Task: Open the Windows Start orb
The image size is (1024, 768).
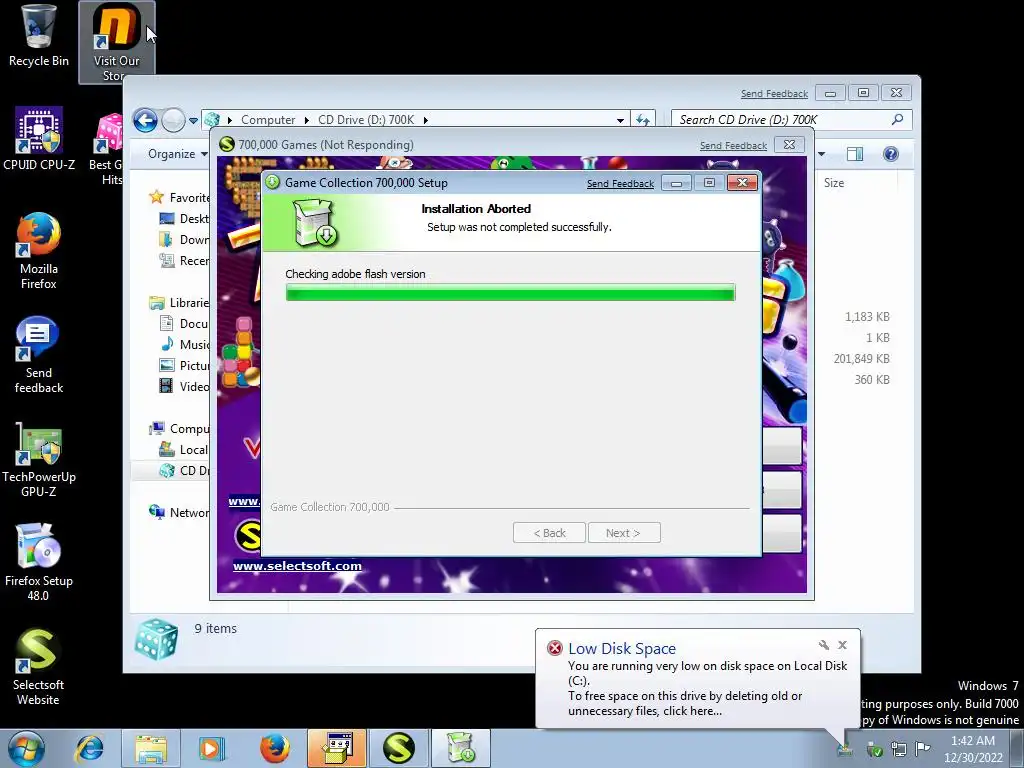Action: click(x=26, y=748)
